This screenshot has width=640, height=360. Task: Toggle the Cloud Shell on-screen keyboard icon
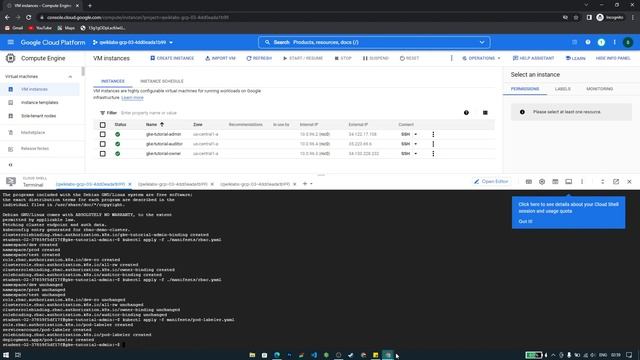pos(529,182)
